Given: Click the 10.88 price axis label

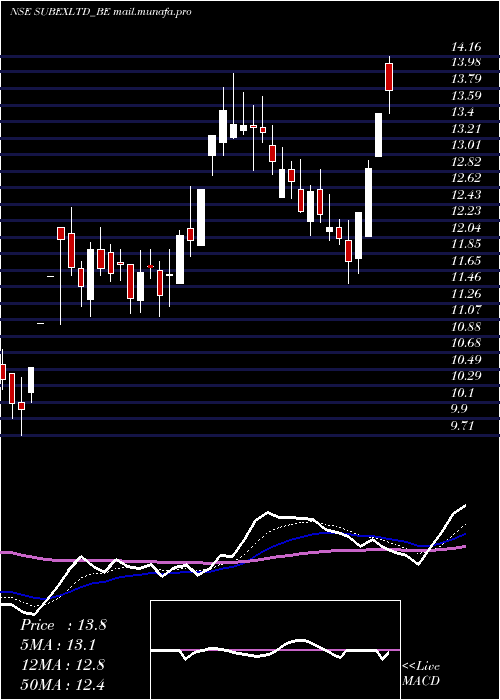Looking at the screenshot, I should tap(467, 327).
